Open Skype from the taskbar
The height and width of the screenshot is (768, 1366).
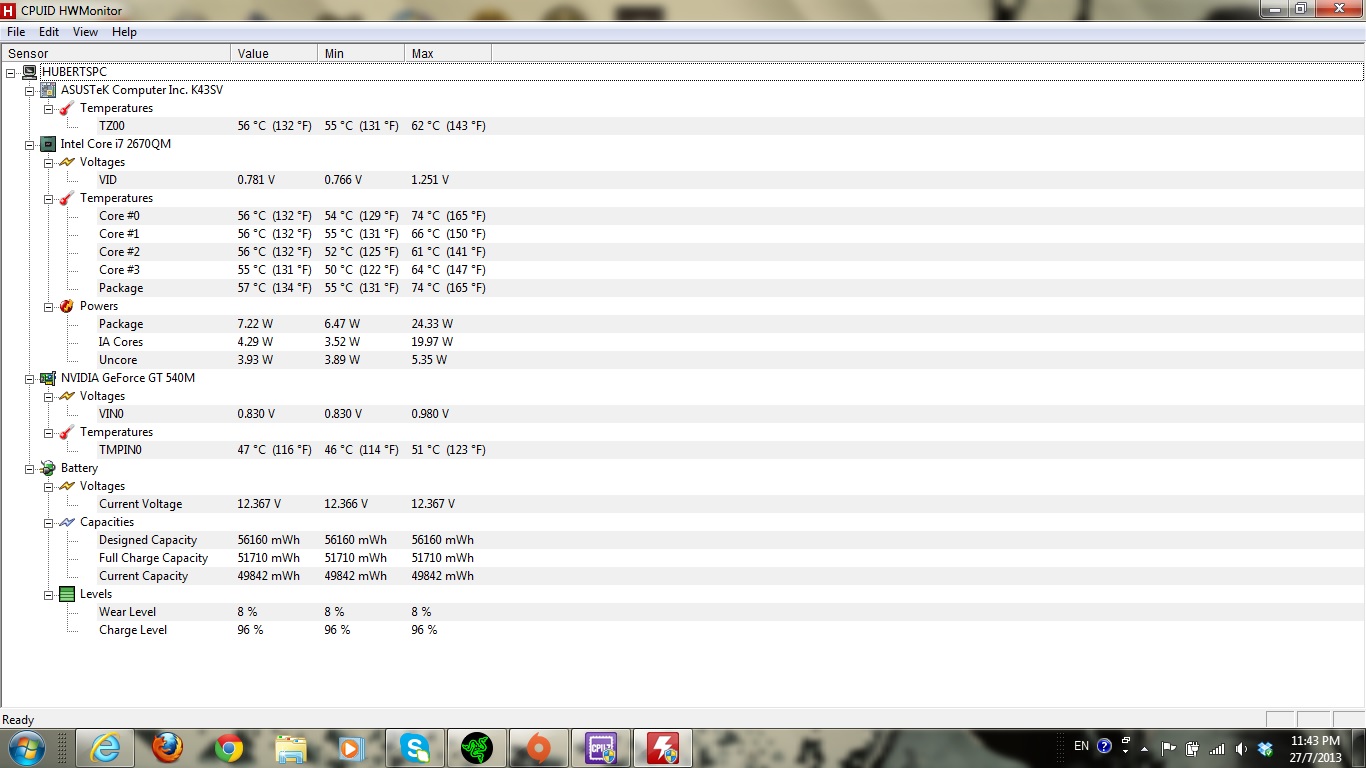pos(415,747)
